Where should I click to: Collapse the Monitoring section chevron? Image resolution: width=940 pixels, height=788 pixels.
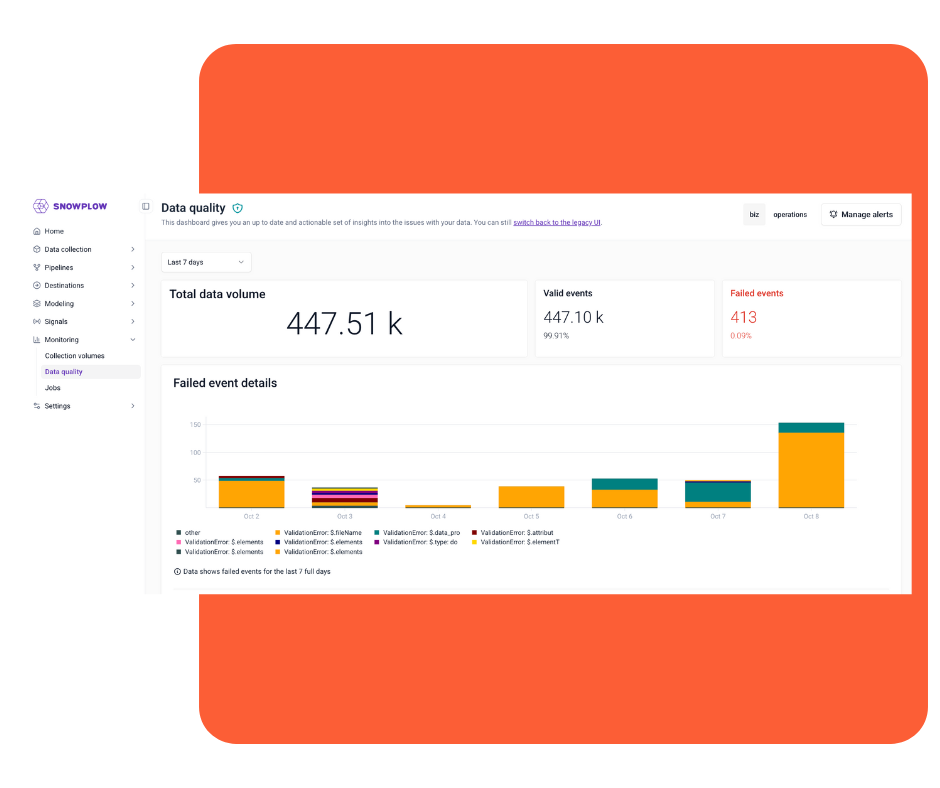(x=132, y=339)
